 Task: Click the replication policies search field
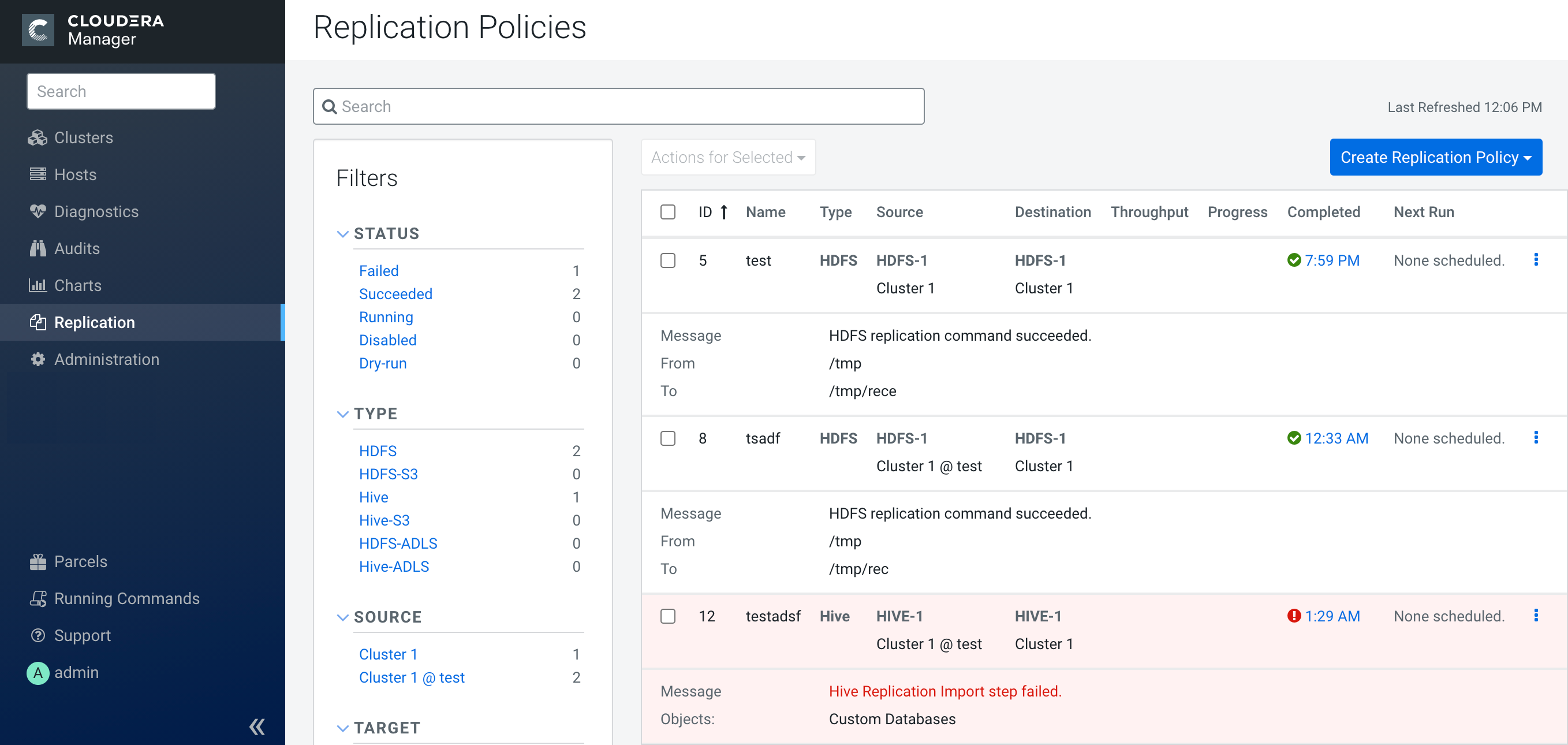click(x=618, y=106)
